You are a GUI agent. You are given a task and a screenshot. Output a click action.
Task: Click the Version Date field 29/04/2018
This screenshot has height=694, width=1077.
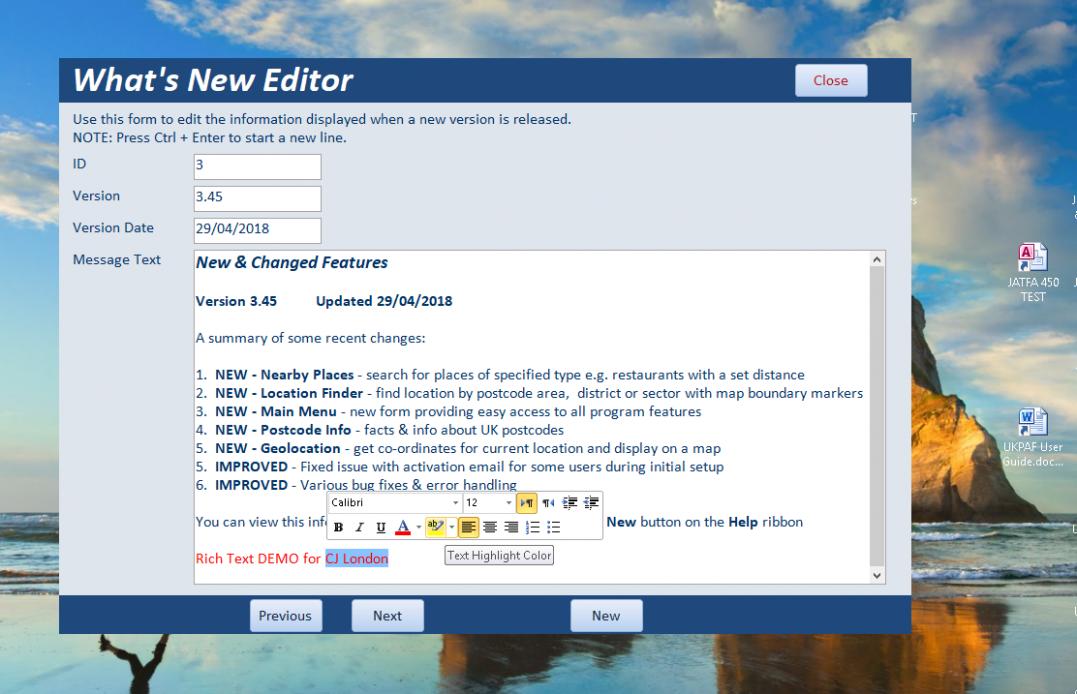pos(258,230)
